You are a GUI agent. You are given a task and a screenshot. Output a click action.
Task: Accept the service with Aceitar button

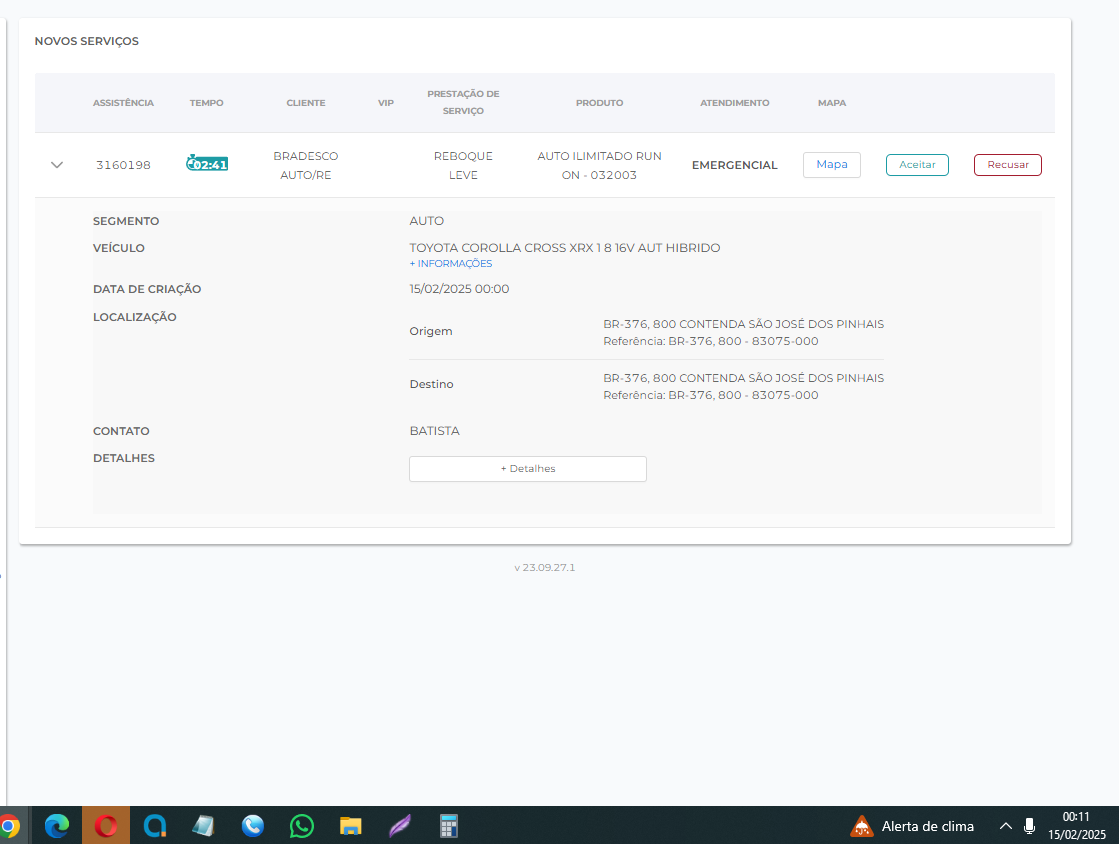(917, 165)
